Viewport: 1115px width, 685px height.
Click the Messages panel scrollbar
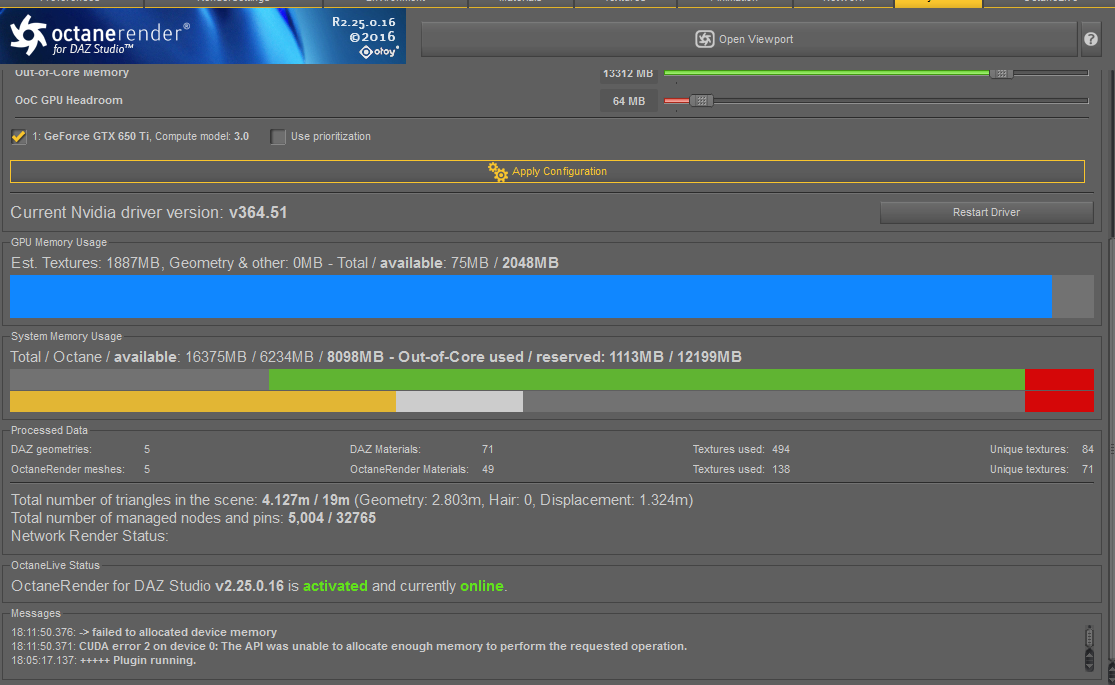click(1089, 648)
